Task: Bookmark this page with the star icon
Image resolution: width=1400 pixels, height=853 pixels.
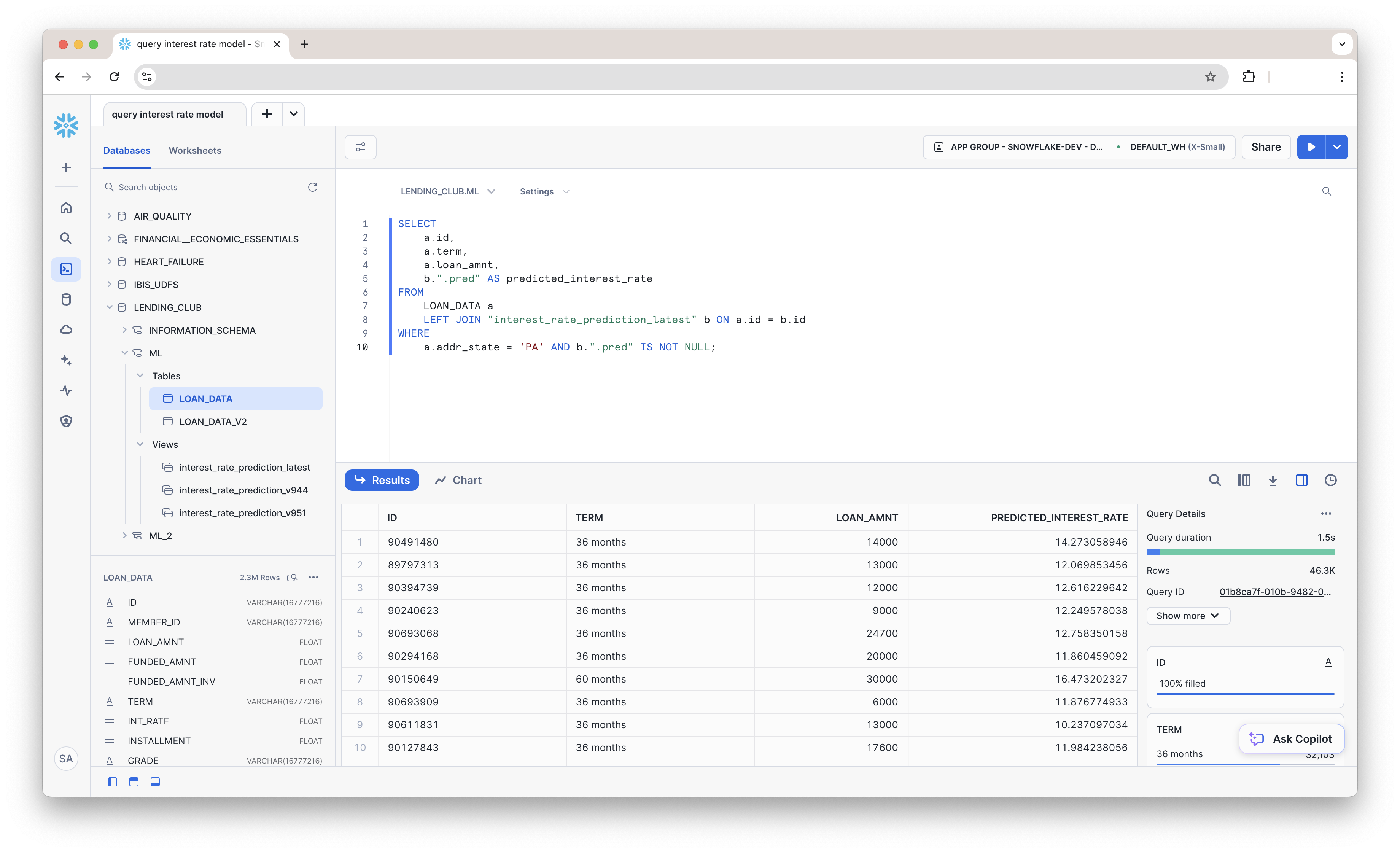Action: 1210,77
